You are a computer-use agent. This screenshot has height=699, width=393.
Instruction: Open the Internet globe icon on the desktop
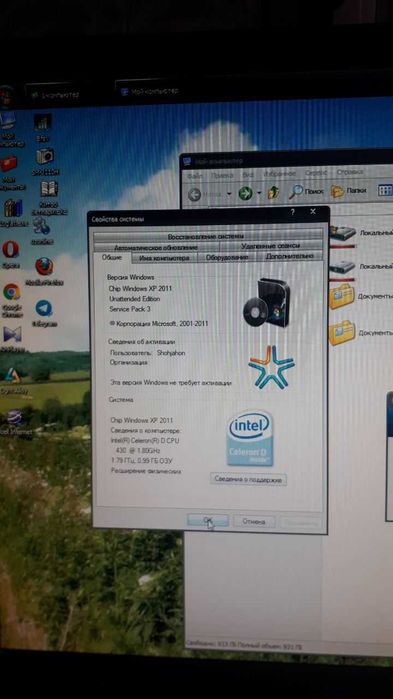[14, 418]
